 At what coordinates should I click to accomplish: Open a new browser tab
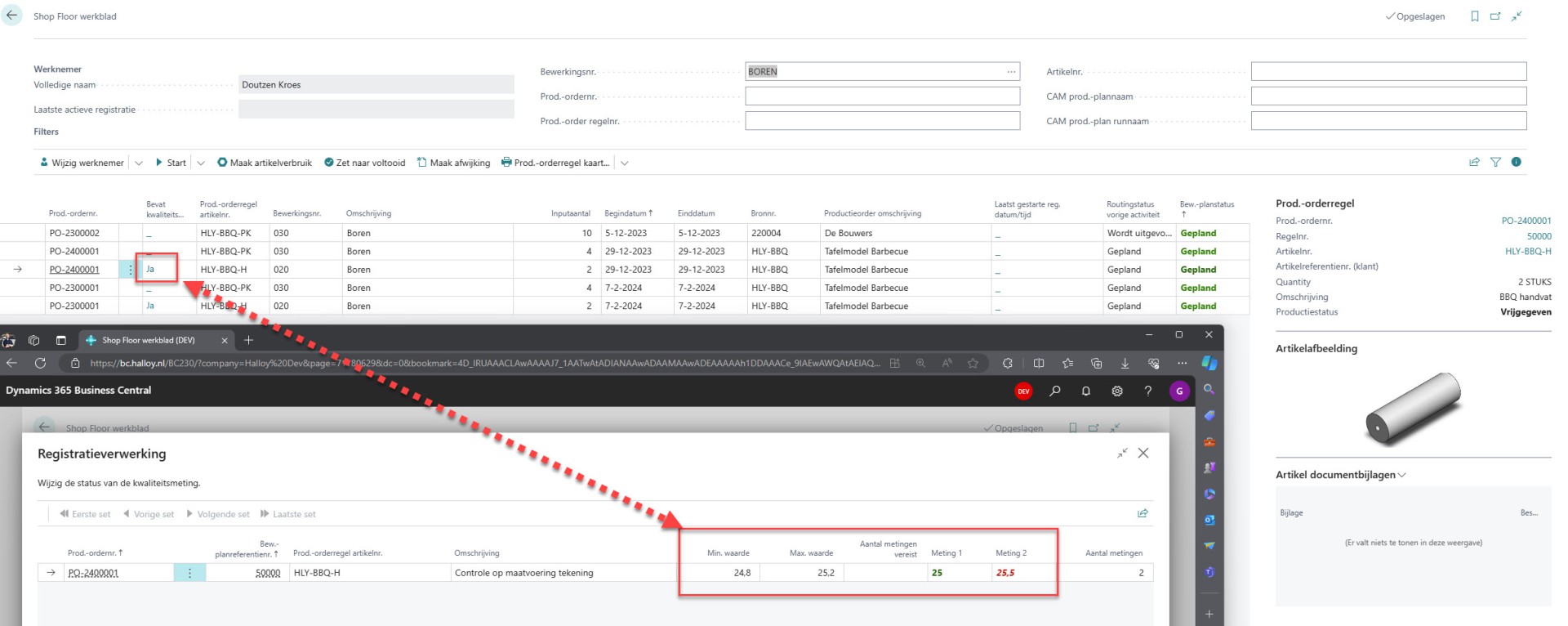click(x=249, y=340)
